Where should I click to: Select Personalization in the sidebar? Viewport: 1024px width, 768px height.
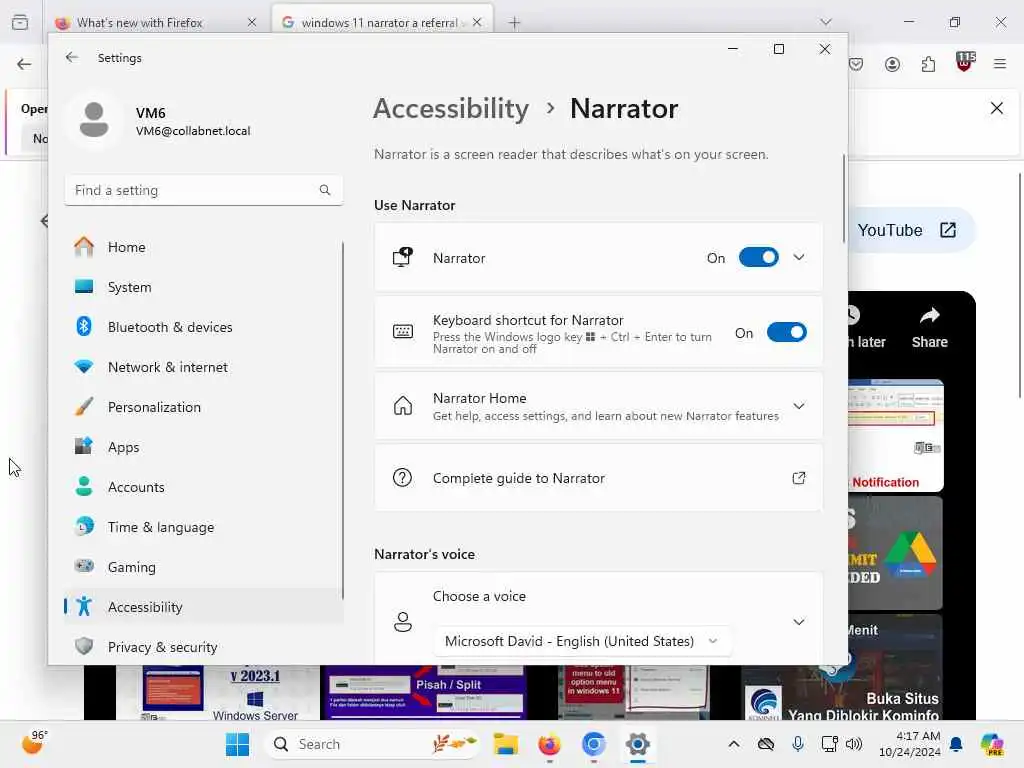coord(203,407)
